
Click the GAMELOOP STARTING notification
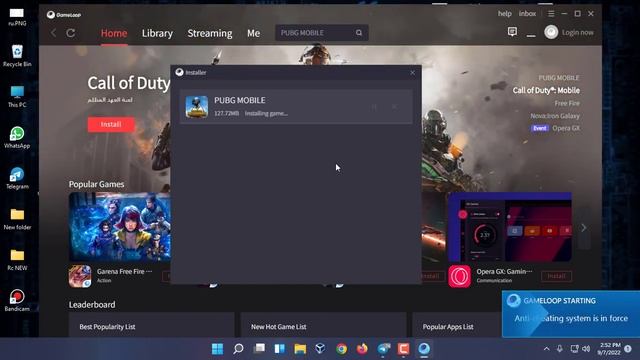571,314
